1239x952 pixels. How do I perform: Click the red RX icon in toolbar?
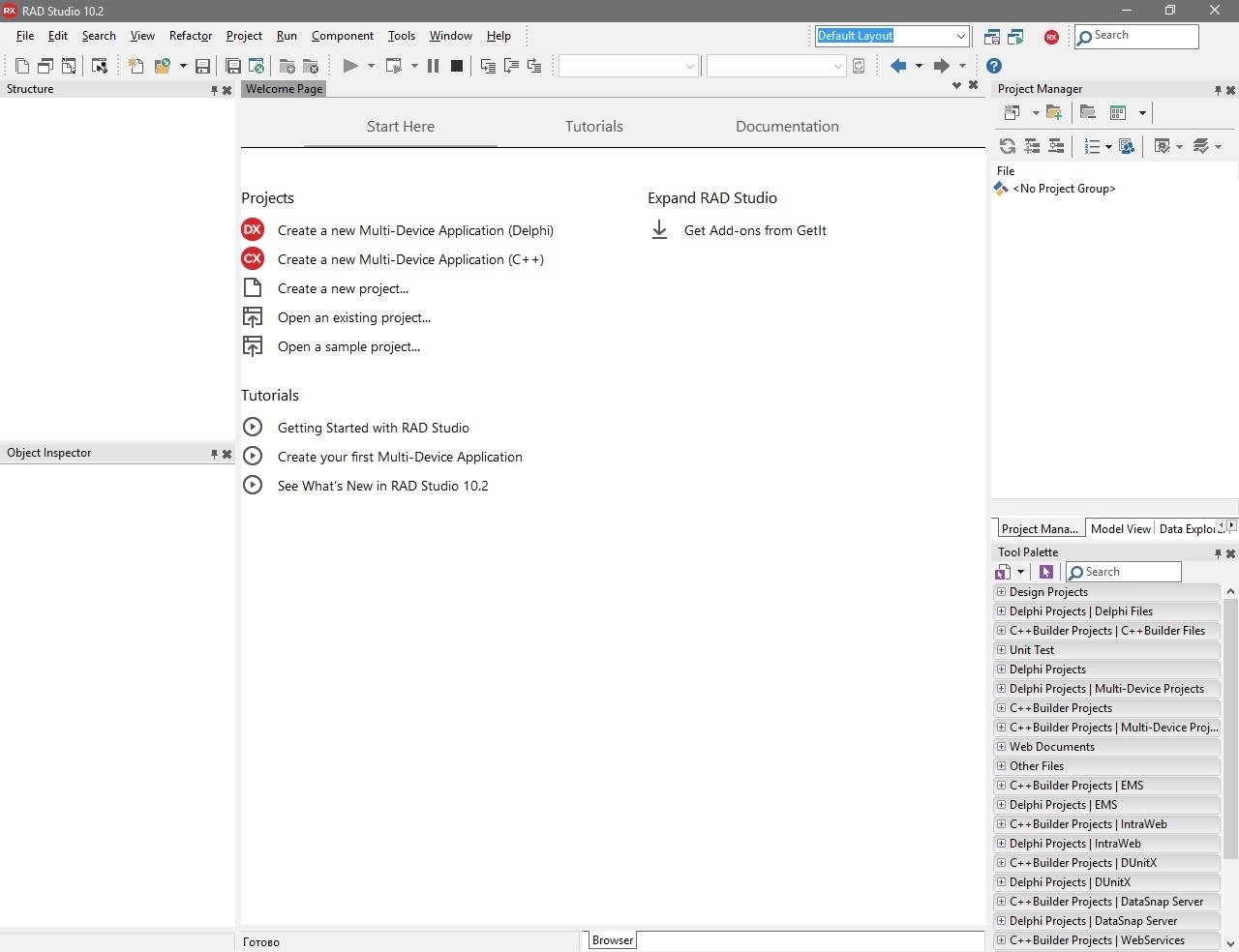pyautogui.click(x=1051, y=37)
